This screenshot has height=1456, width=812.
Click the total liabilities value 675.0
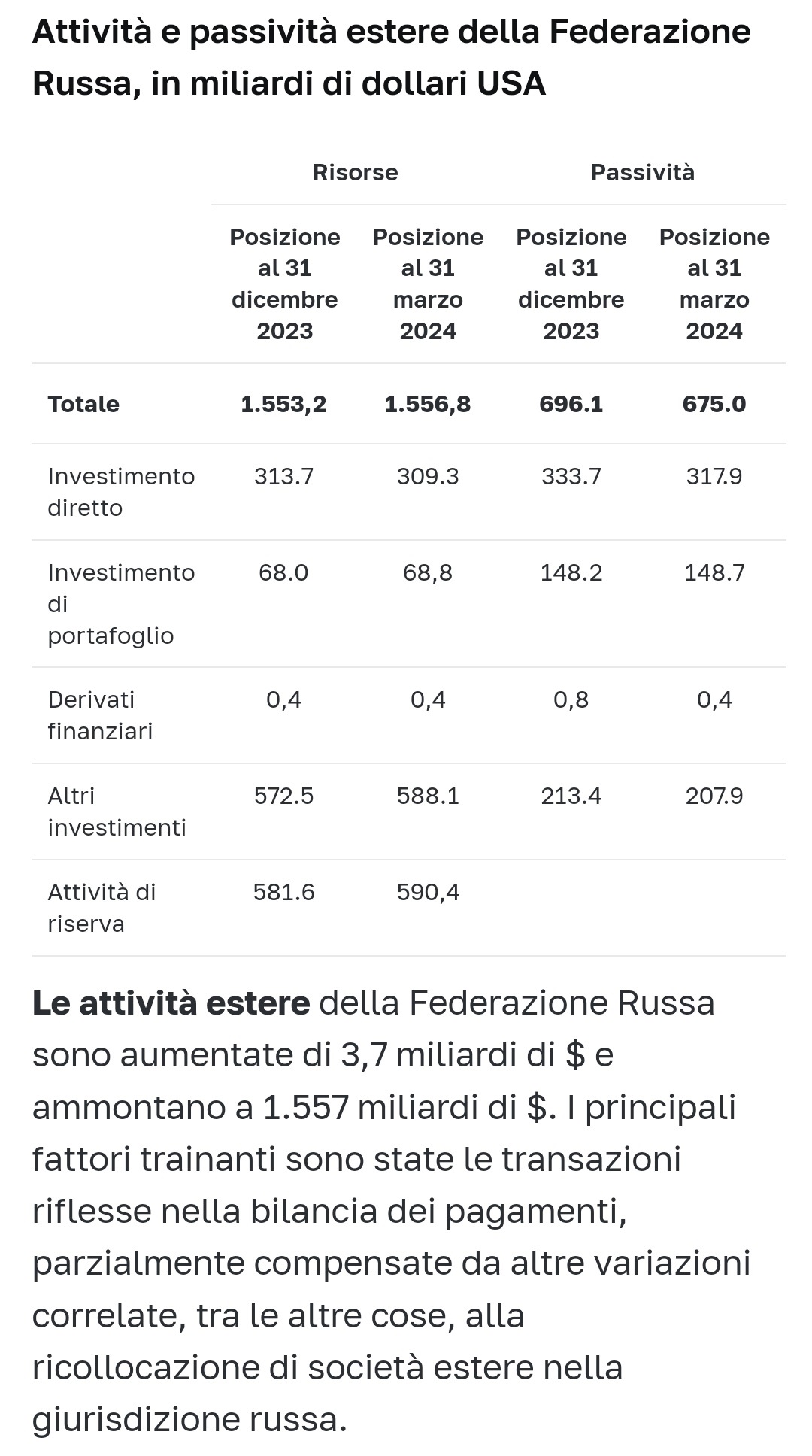click(714, 404)
